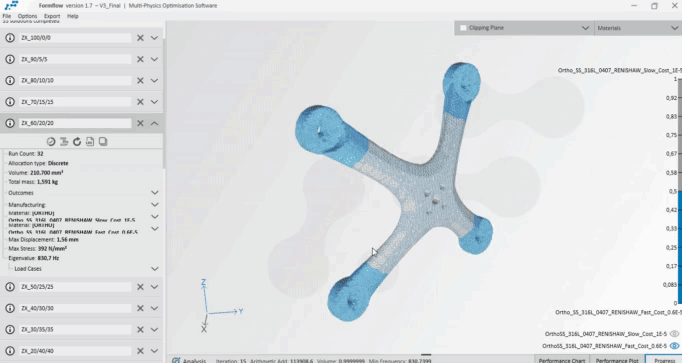682x363 pixels.
Task: Expand the ZX_90/5/5 solution details
Action: tap(154, 59)
